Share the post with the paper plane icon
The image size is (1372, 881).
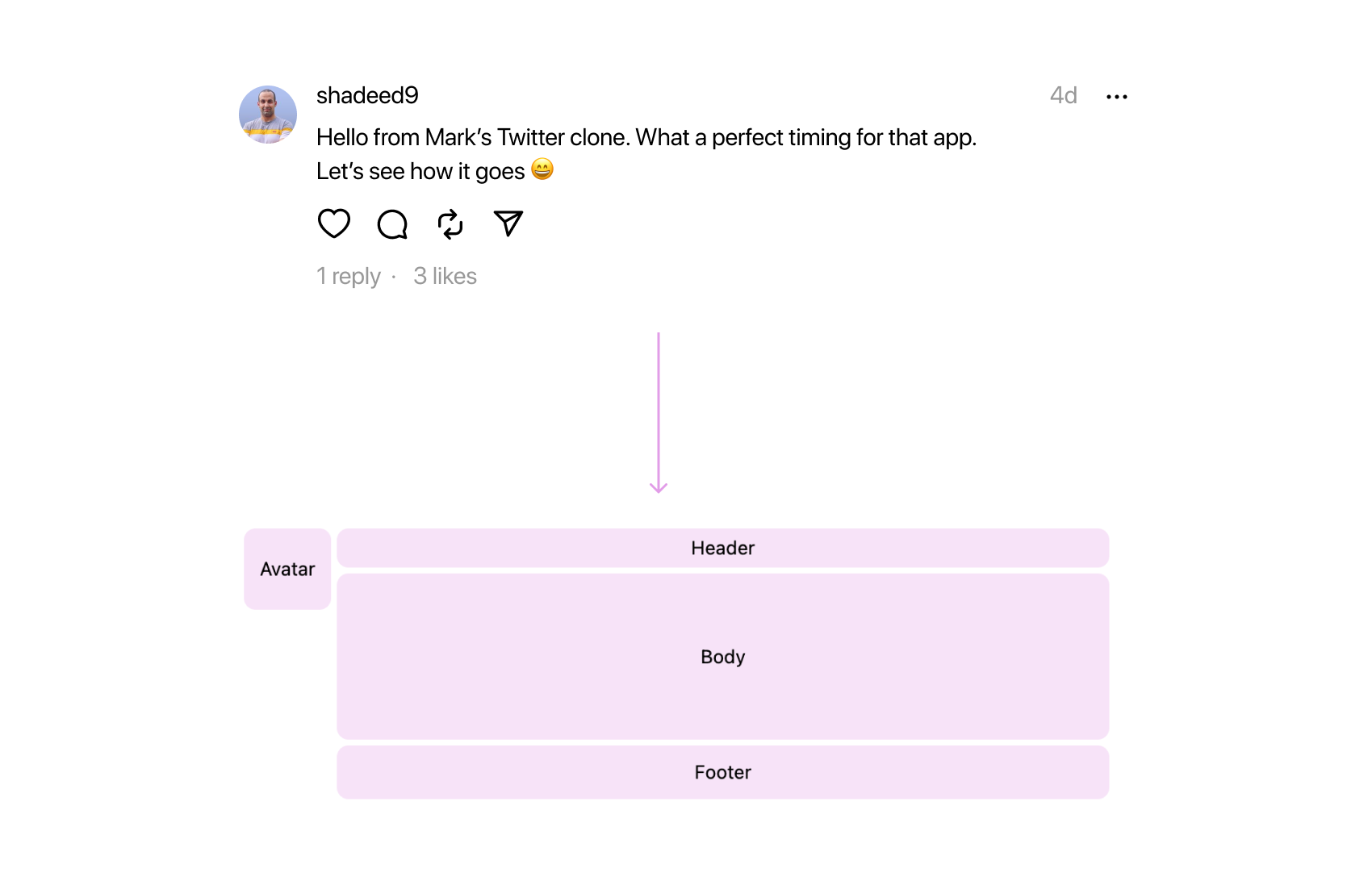(x=508, y=223)
